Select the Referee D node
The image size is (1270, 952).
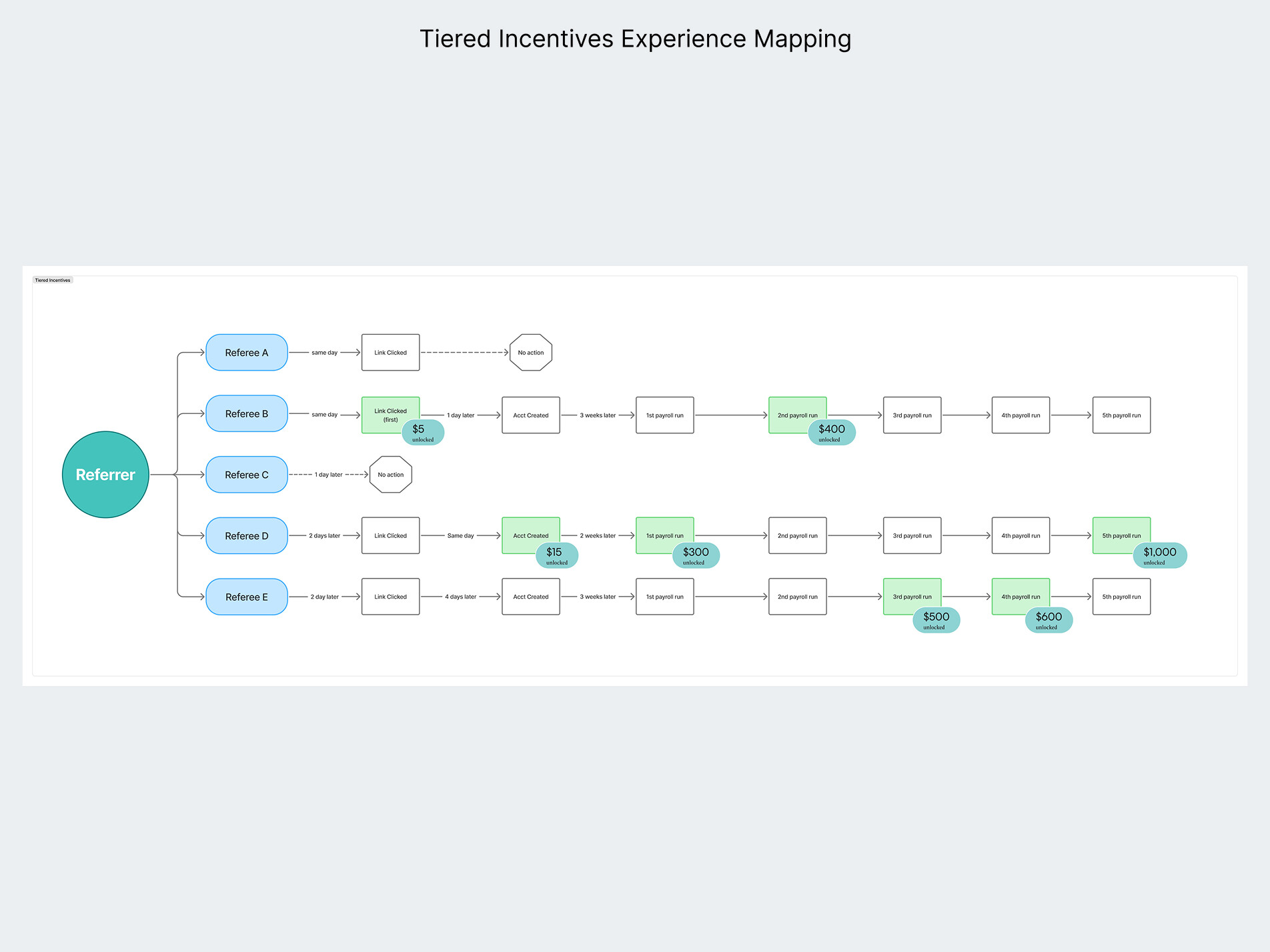[x=246, y=535]
